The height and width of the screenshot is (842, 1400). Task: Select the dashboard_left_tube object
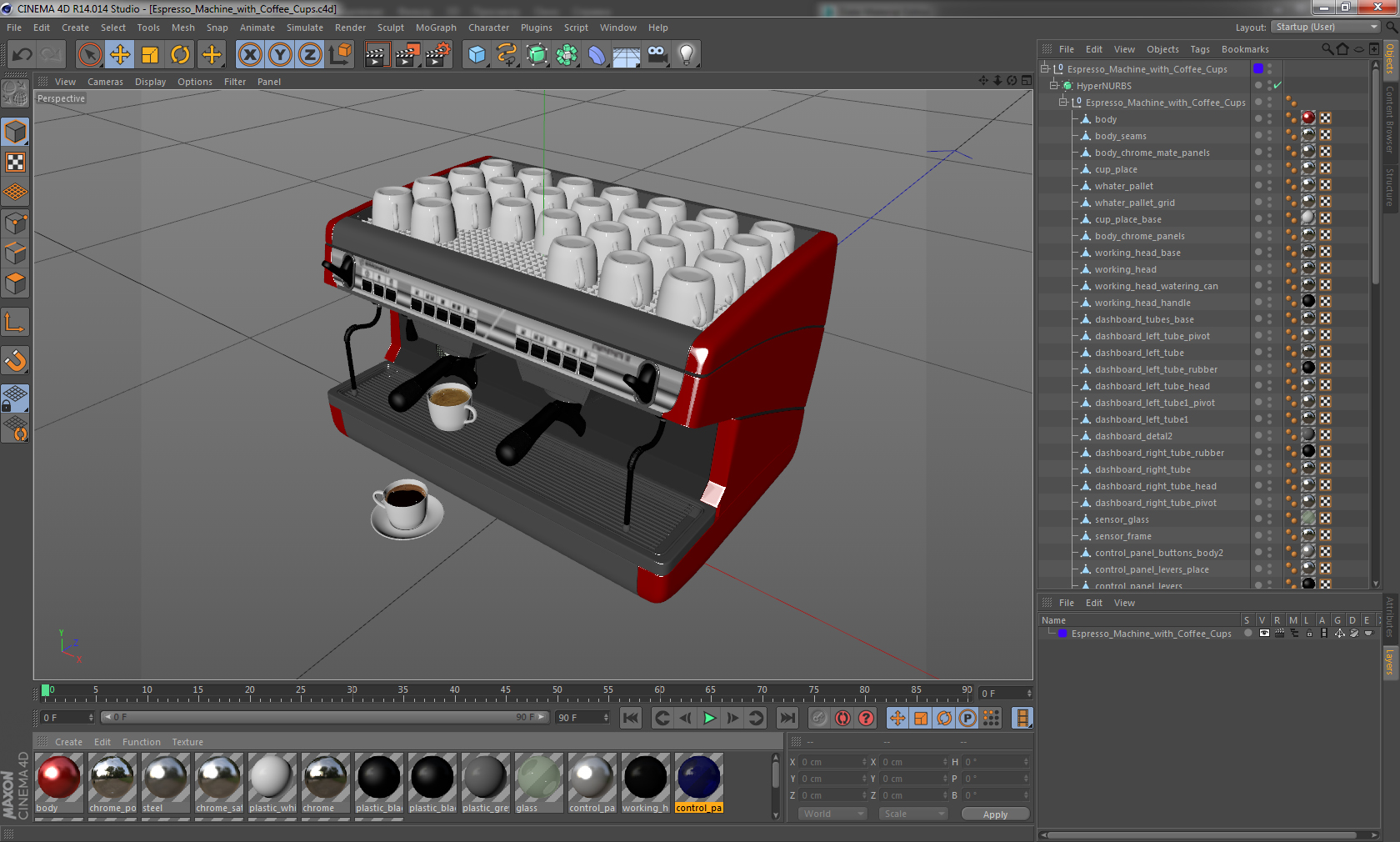tap(1139, 353)
